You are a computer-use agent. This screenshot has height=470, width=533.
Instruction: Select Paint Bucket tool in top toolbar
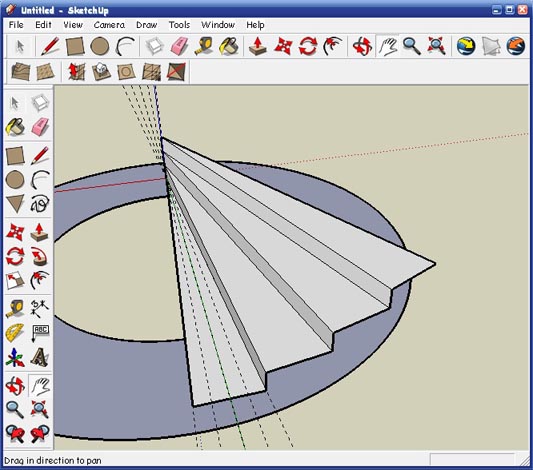[229, 46]
